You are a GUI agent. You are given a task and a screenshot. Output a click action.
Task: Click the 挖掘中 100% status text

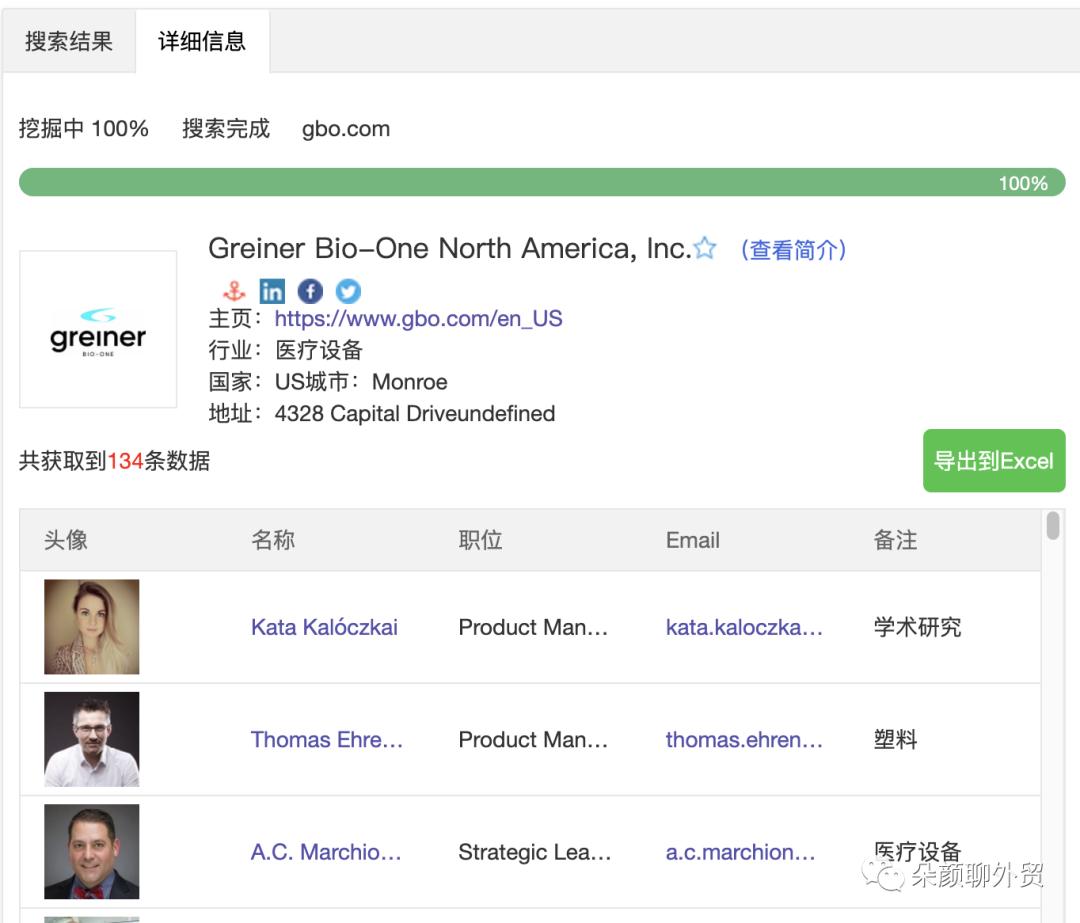(83, 128)
